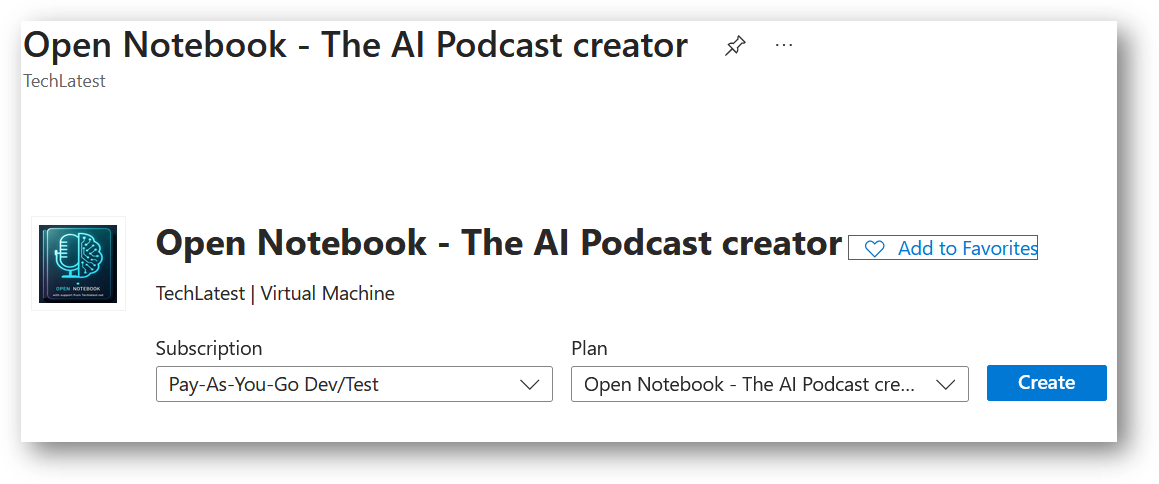Click the Subscription dropdown chevron arrow
The image size is (1159, 484).
point(529,384)
